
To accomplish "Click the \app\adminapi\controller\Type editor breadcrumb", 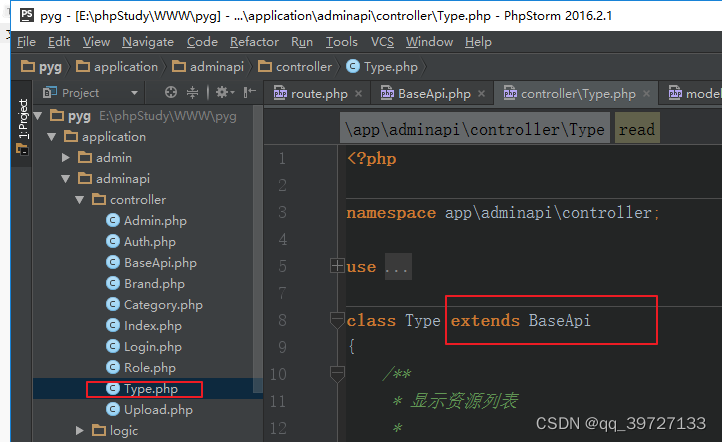I will pyautogui.click(x=475, y=129).
